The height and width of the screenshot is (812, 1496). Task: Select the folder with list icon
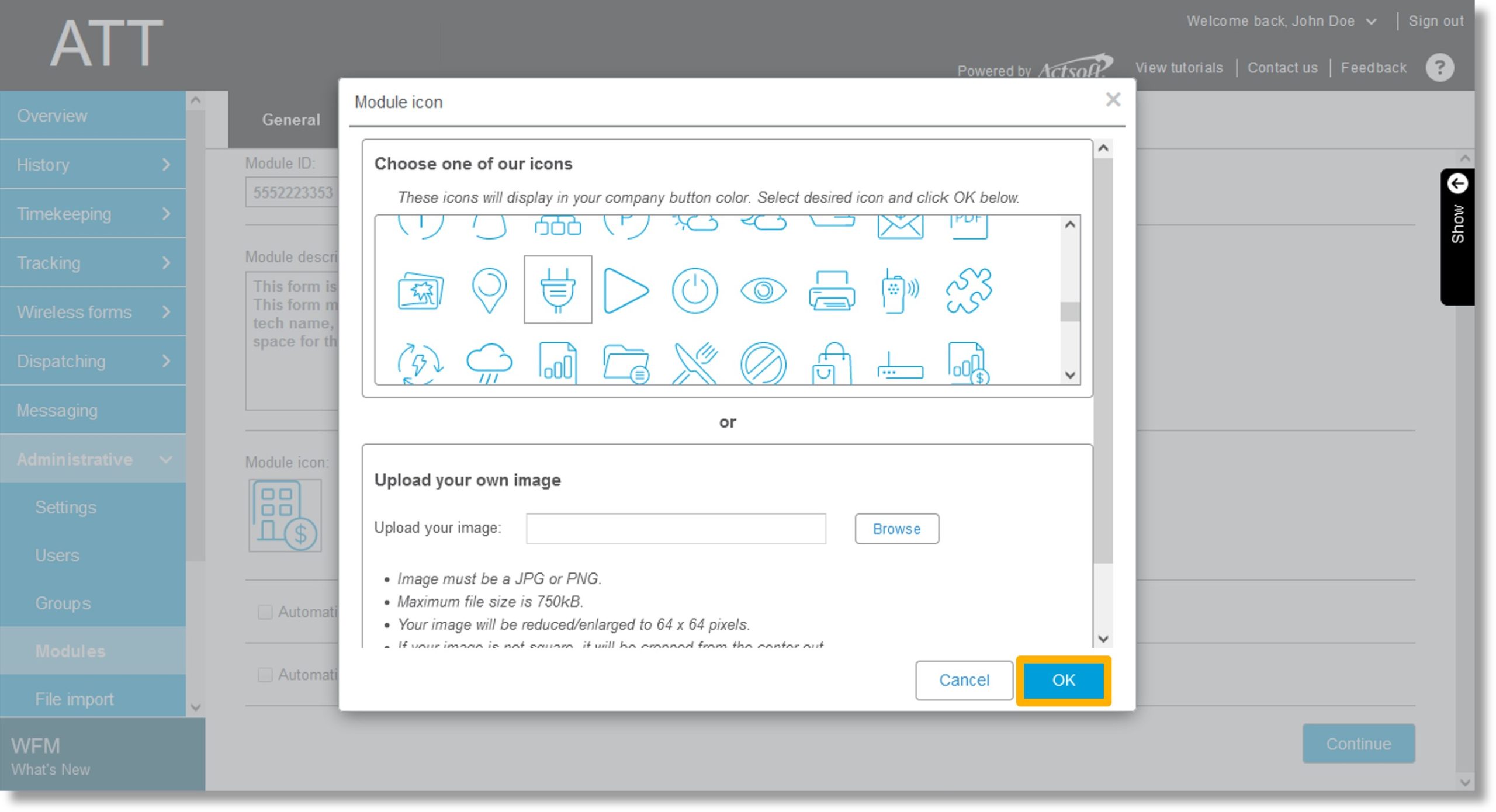pyautogui.click(x=625, y=363)
